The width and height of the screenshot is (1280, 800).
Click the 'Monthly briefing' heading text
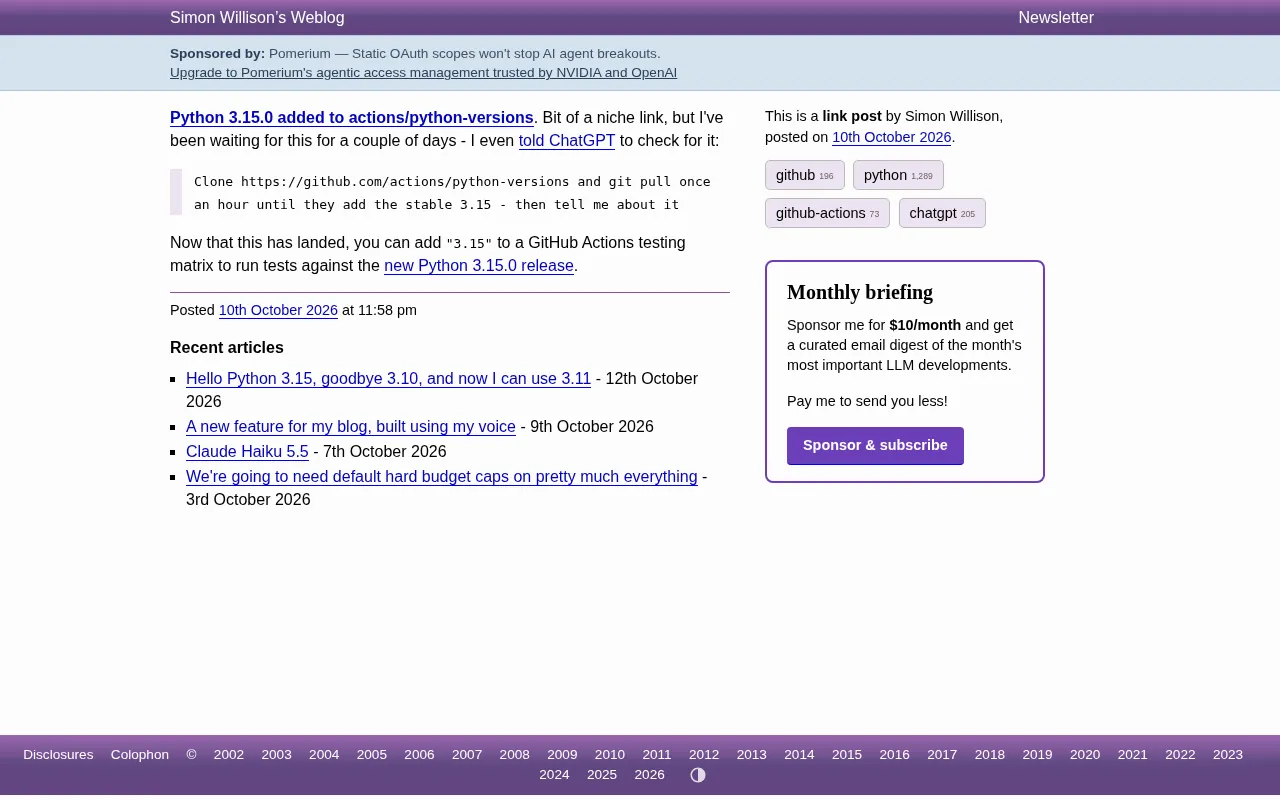[x=860, y=292]
